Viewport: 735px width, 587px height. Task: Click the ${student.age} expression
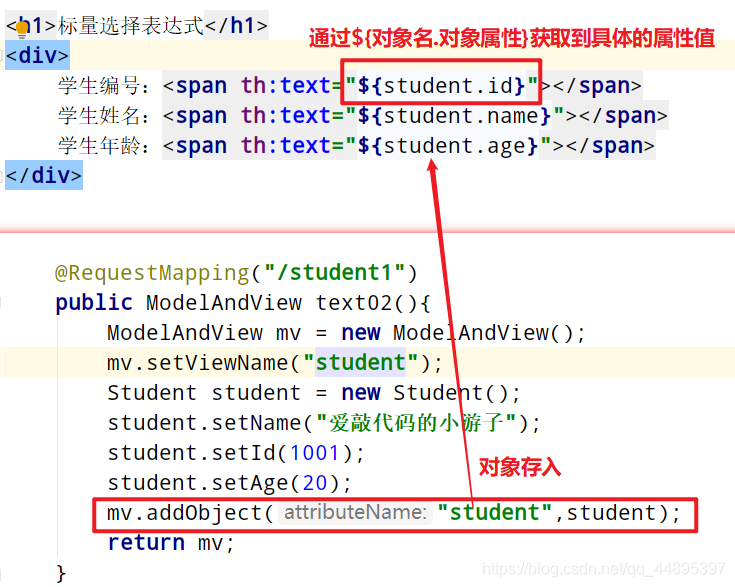[x=447, y=146]
